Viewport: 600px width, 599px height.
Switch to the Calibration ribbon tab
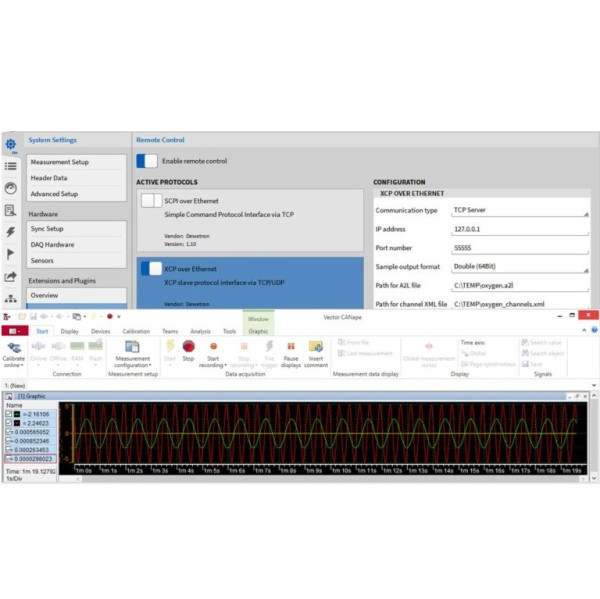pos(136,330)
